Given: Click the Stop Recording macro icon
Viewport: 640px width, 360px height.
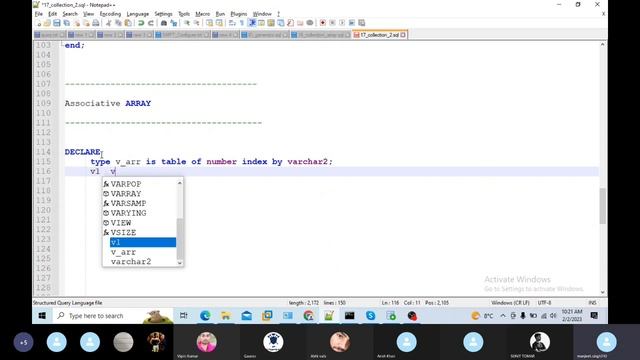Looking at the screenshot, I should pyautogui.click(x=333, y=23).
